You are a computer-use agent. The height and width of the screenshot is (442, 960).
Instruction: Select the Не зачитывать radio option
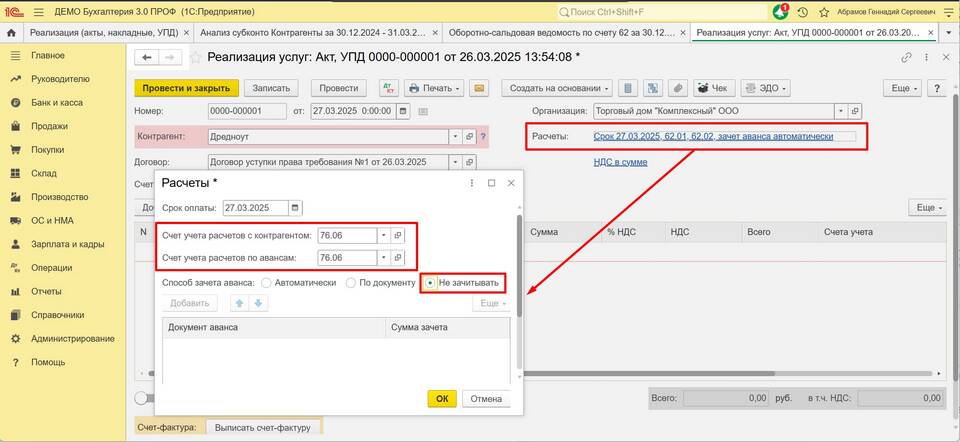point(430,283)
